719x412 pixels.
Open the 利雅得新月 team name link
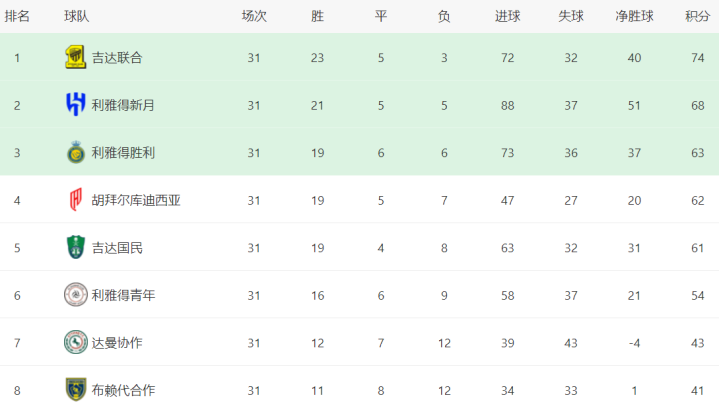coord(123,105)
